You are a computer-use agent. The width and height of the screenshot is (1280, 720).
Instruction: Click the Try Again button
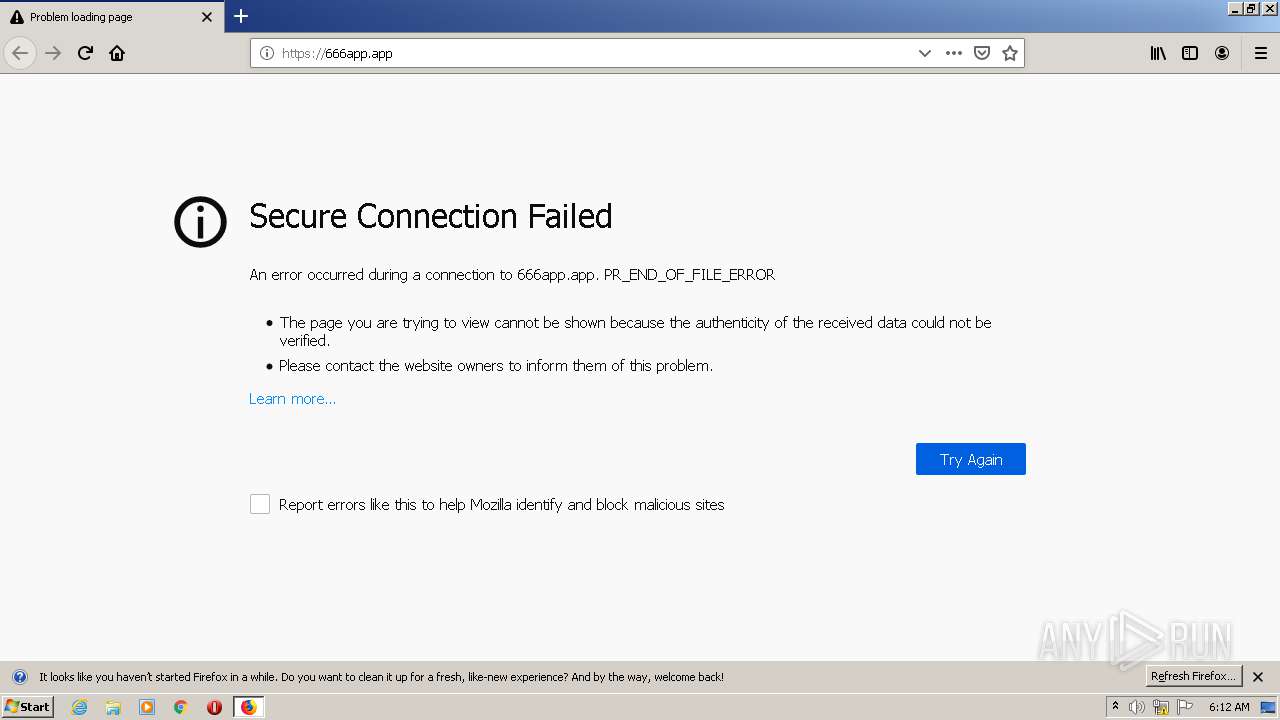pos(970,459)
